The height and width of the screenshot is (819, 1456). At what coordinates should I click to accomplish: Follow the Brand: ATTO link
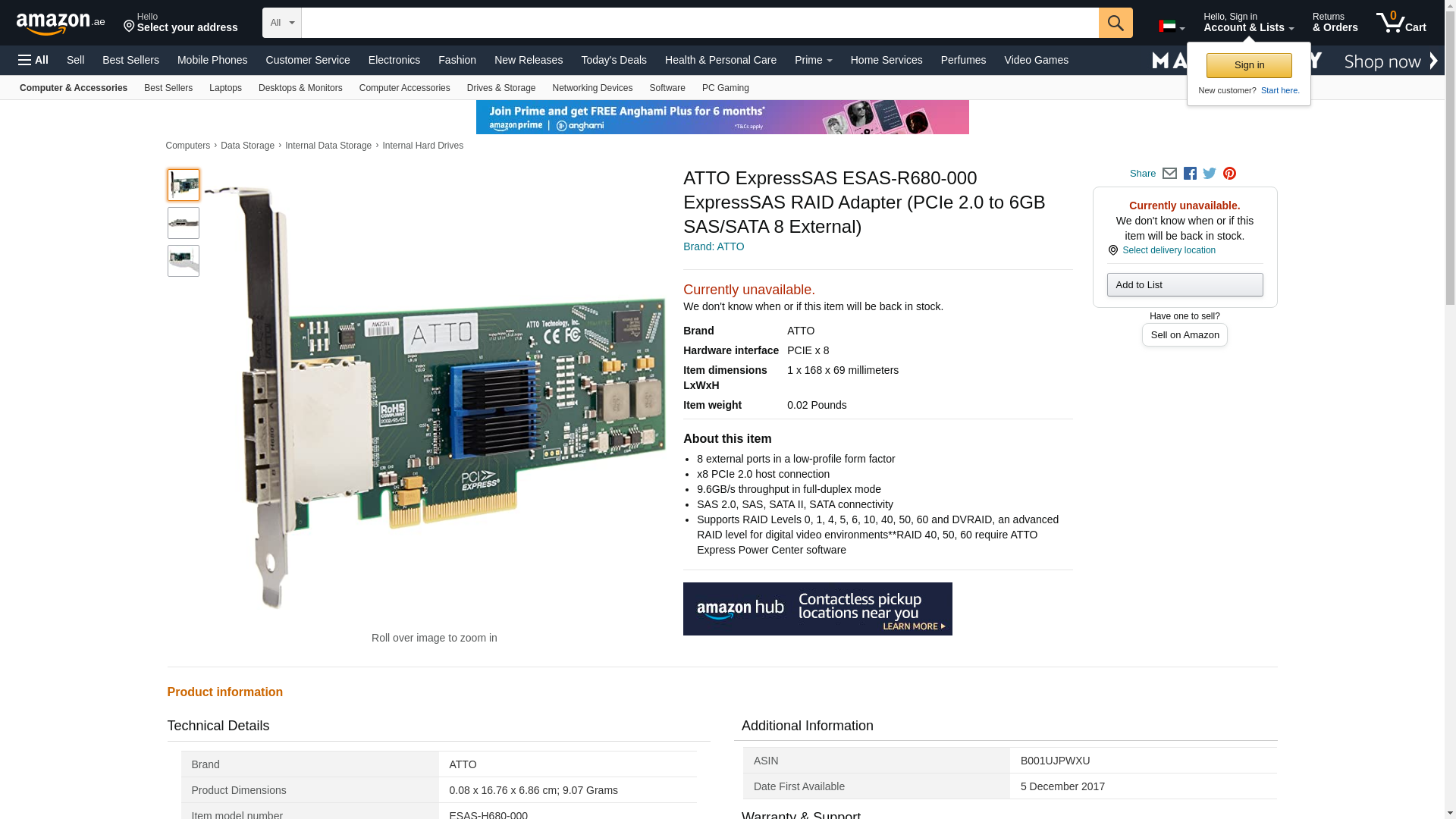point(713,246)
